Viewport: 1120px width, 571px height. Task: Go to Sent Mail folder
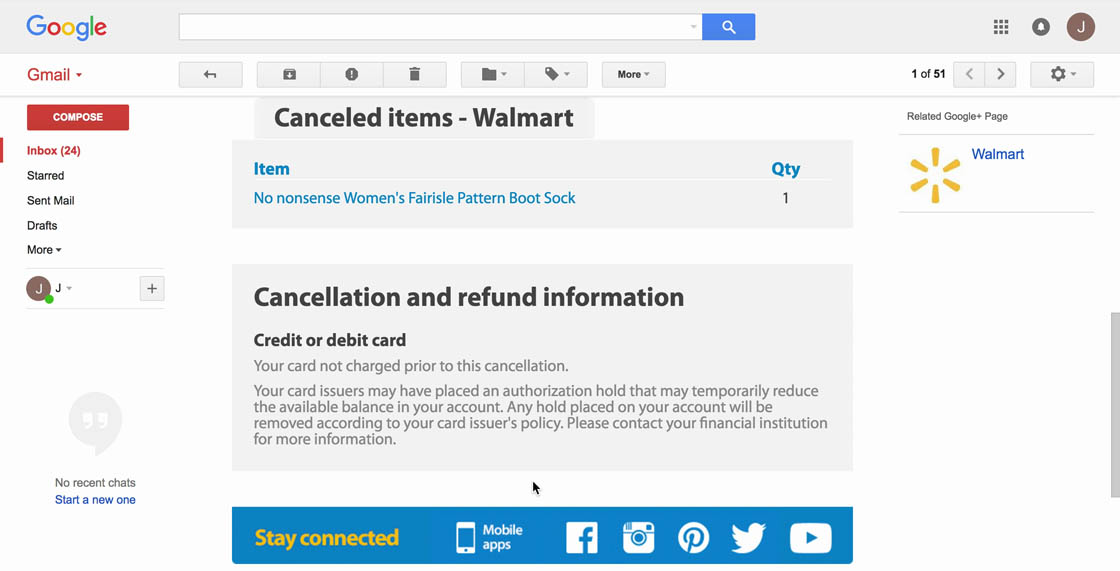51,201
